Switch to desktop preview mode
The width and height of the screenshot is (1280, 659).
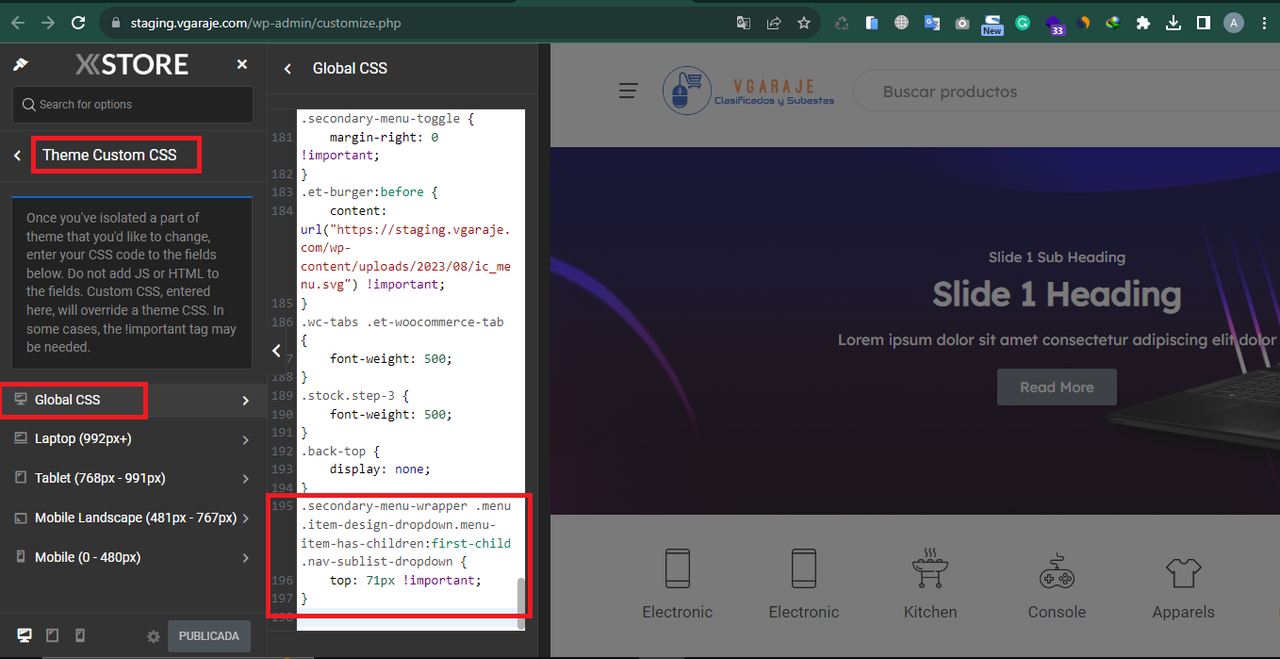click(x=24, y=635)
